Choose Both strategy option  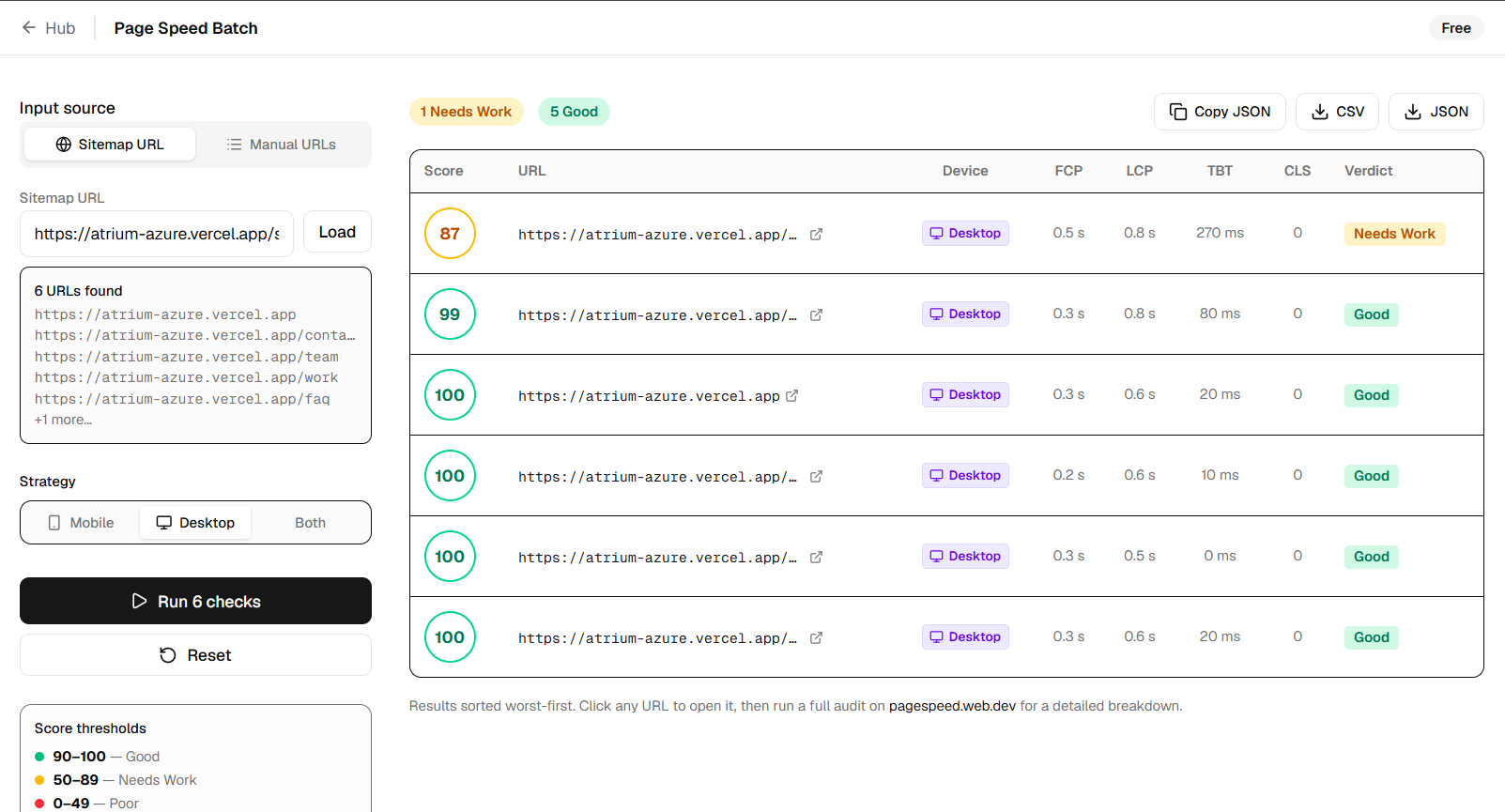310,523
